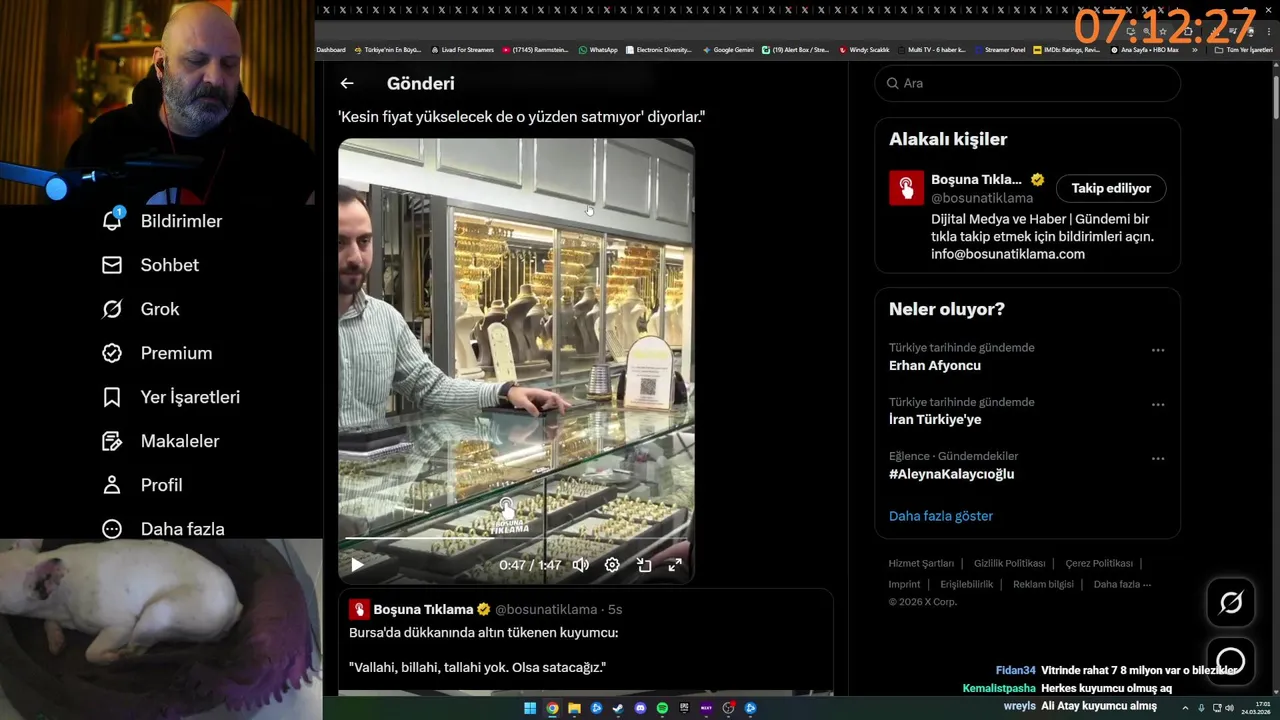
Task: Seek on the video progress bar
Action: 516,539
